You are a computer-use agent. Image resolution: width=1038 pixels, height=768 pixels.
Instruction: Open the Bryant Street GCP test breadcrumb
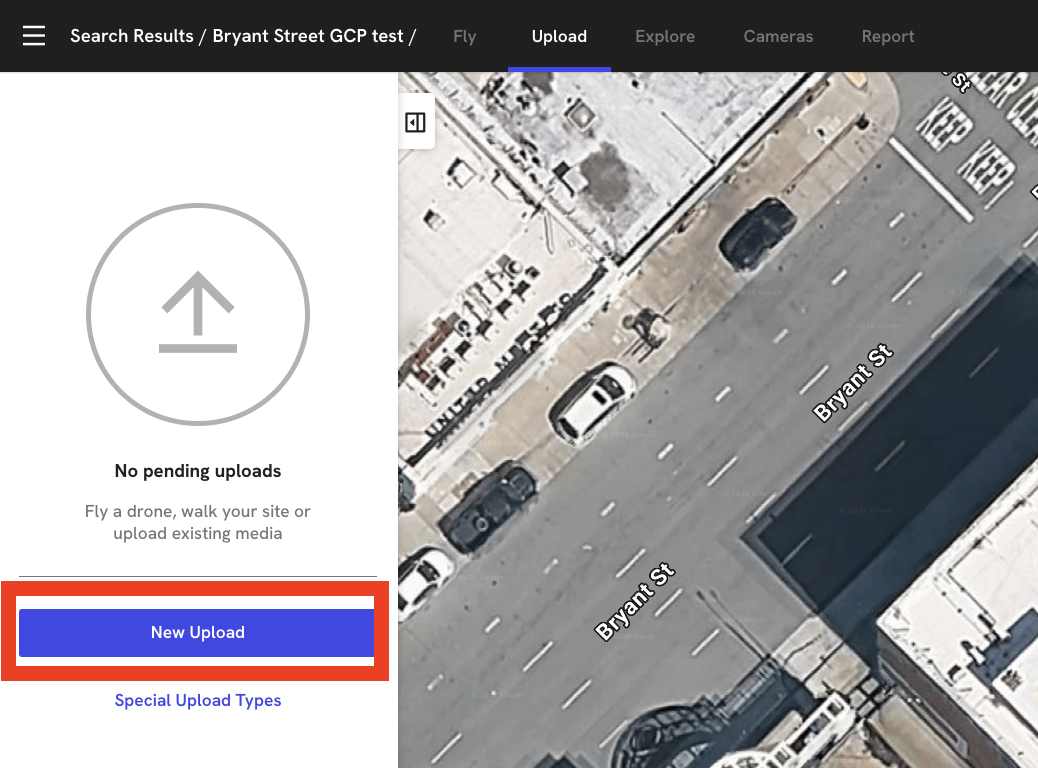pos(308,37)
